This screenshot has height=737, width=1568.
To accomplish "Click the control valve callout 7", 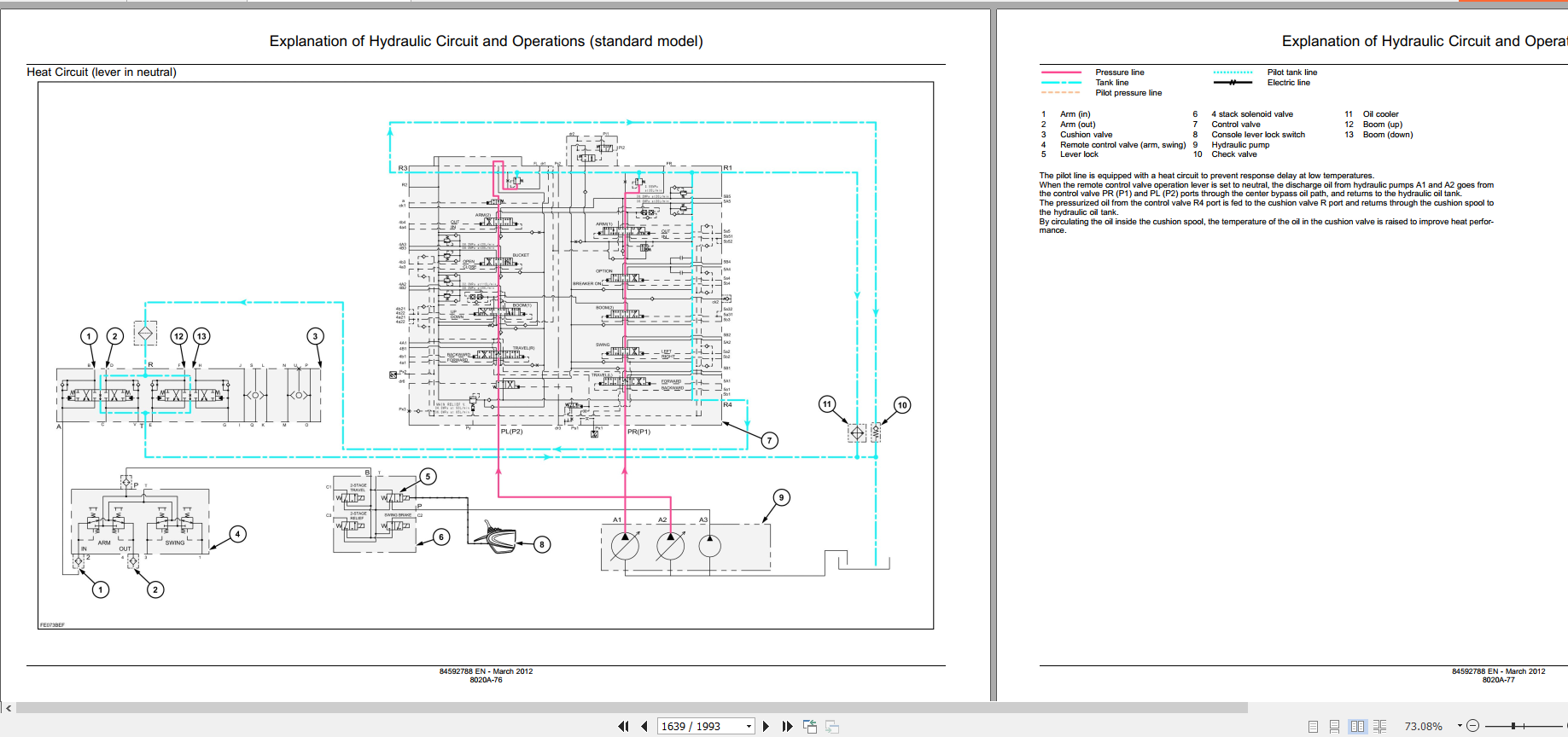I will (x=769, y=440).
